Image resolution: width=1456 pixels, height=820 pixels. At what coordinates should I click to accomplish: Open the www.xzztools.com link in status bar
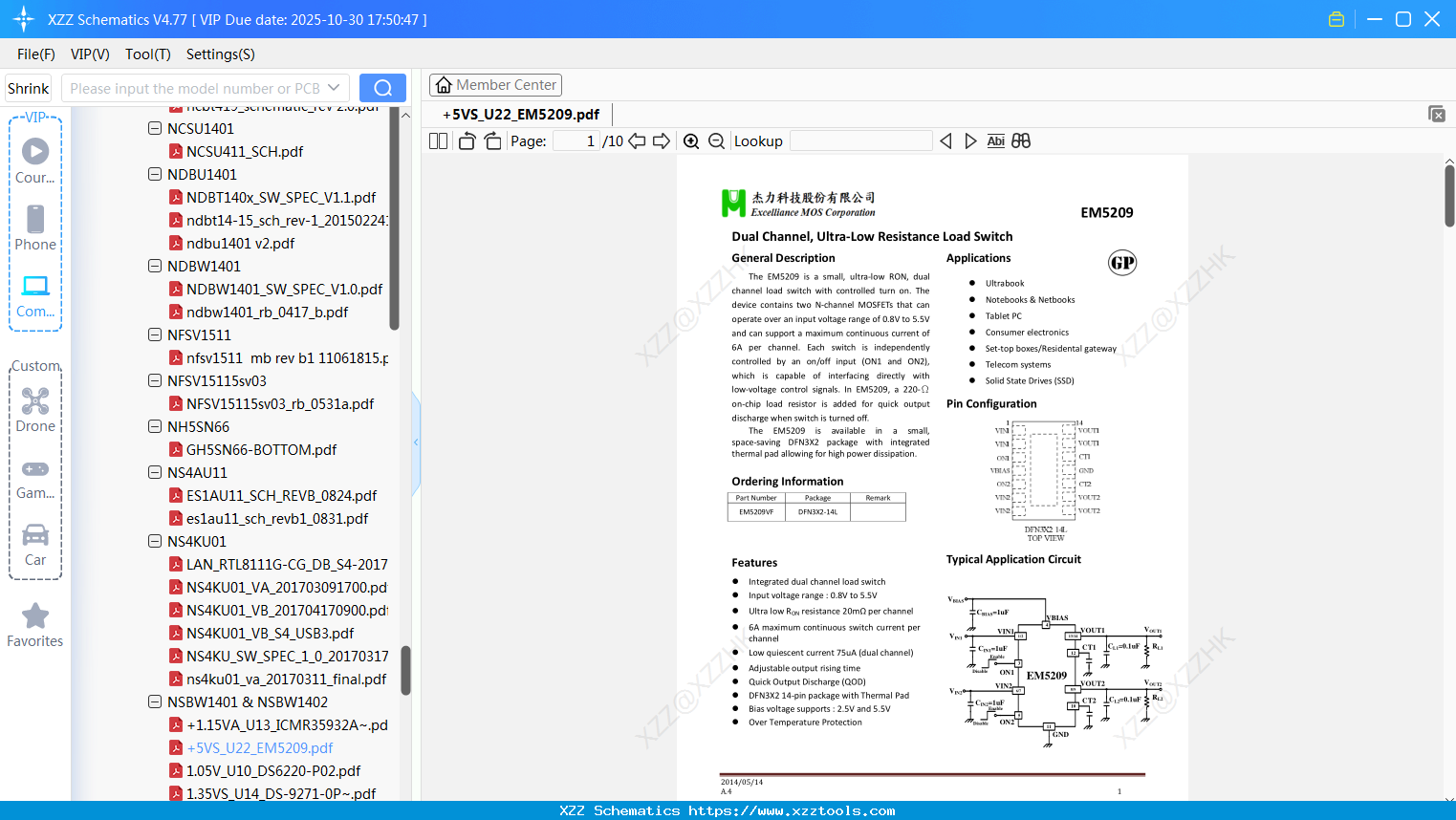click(x=792, y=810)
